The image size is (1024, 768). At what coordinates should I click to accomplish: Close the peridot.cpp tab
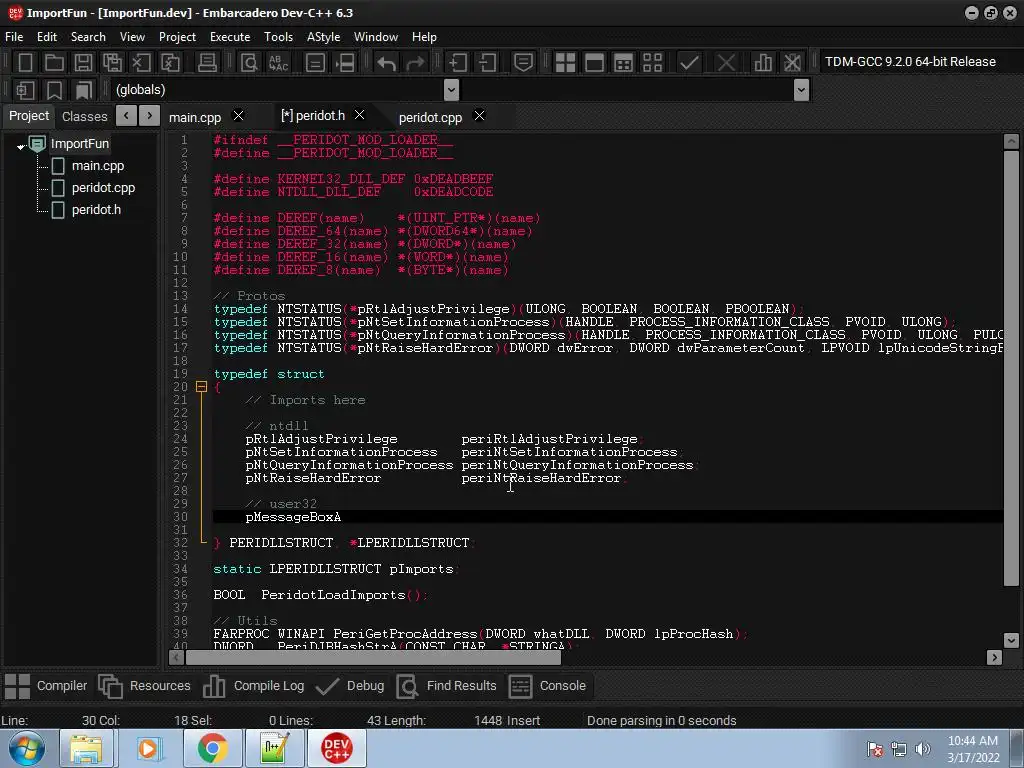pos(479,116)
